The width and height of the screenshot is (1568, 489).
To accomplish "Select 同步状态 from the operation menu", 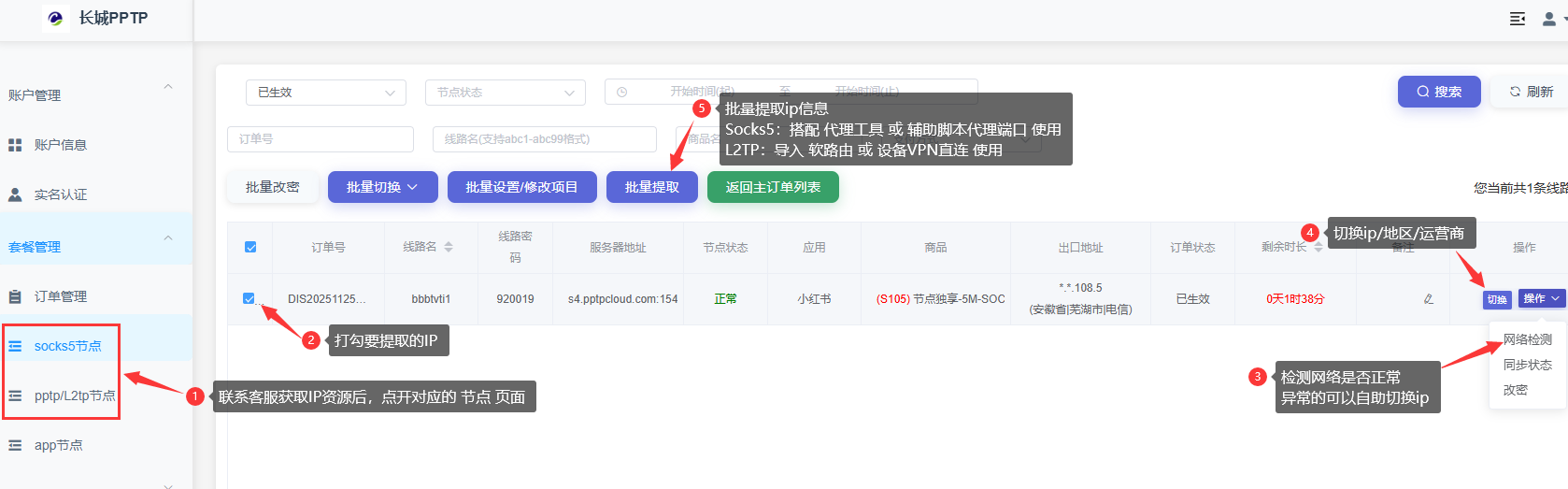I will [x=1528, y=365].
